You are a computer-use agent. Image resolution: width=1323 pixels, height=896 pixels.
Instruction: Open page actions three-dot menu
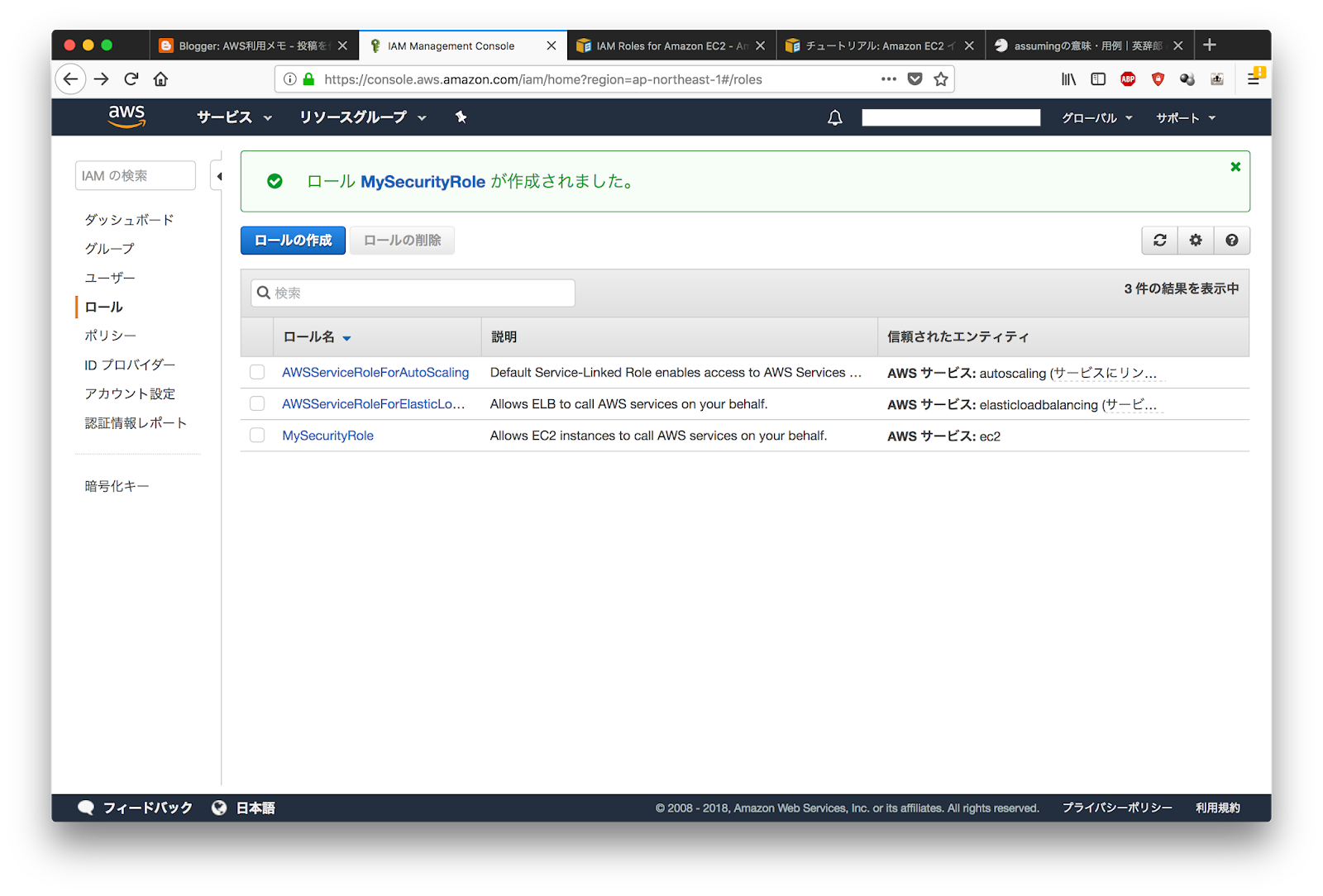[889, 79]
